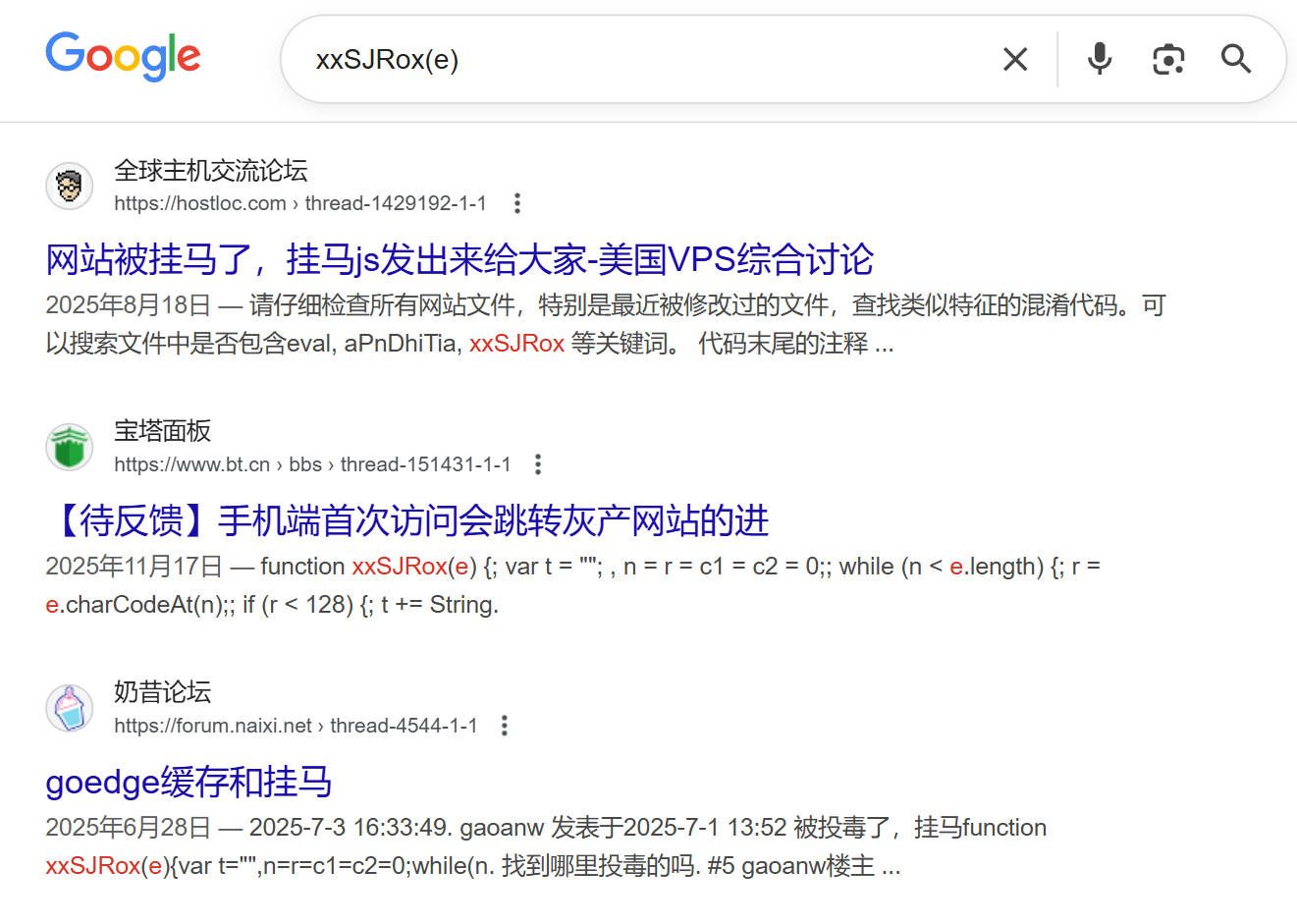Click the 全球主机交流论坛 site name
The width and height of the screenshot is (1297, 924).
tap(211, 171)
